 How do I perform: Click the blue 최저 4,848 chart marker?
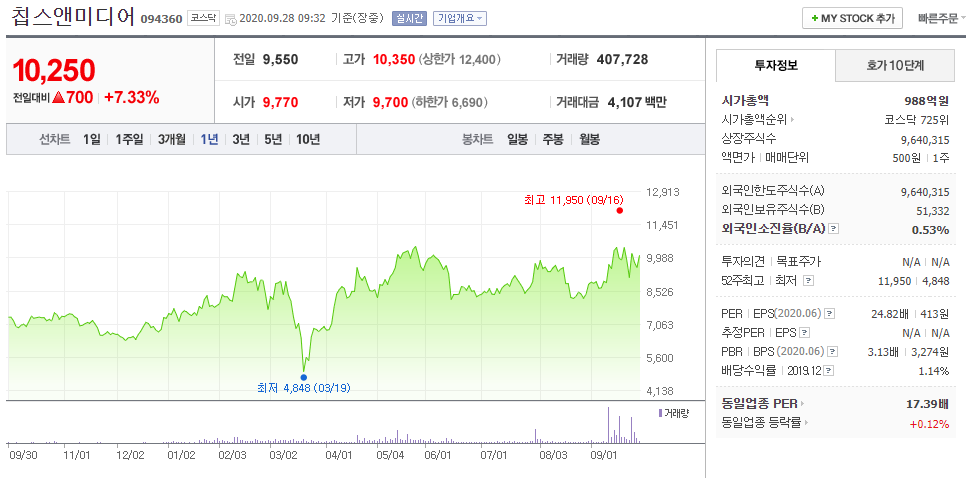click(303, 377)
